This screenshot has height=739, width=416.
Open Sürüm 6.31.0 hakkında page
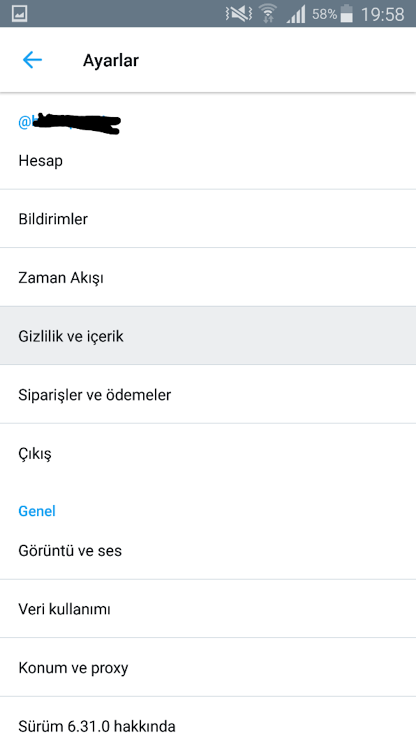click(208, 719)
